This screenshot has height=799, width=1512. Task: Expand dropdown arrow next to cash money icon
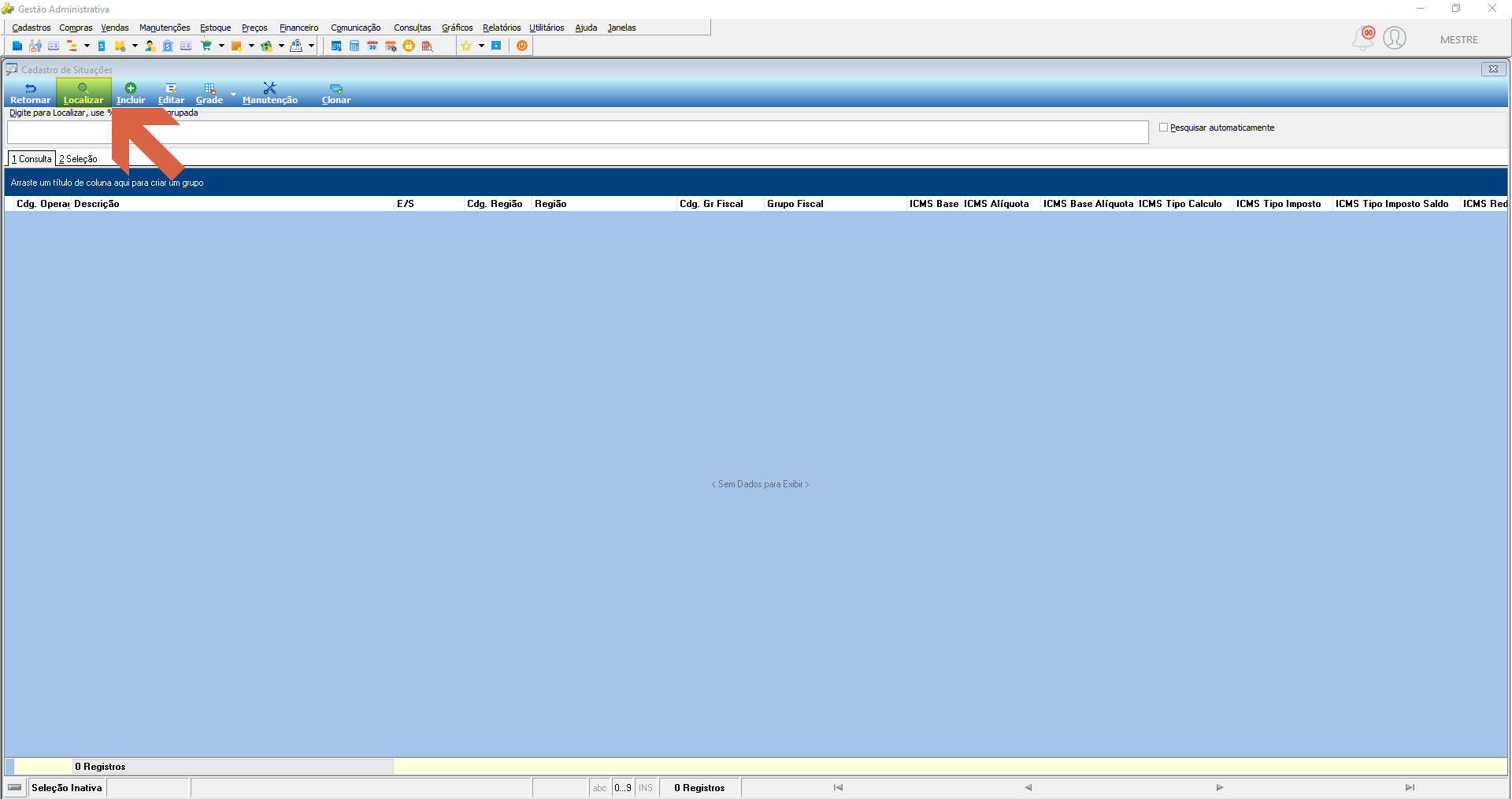pyautogui.click(x=281, y=46)
